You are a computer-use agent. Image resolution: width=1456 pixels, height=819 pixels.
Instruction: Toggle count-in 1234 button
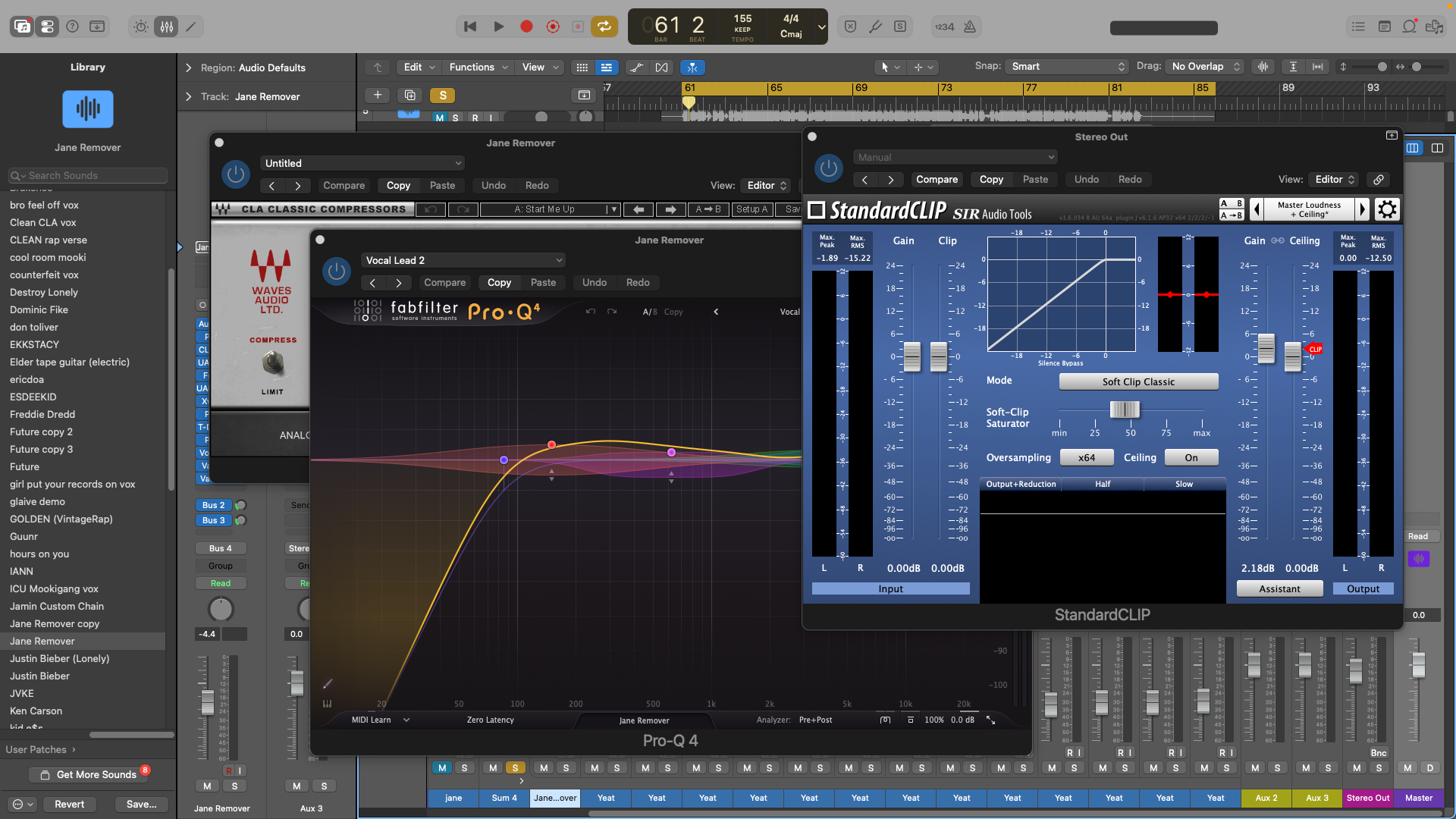click(944, 27)
